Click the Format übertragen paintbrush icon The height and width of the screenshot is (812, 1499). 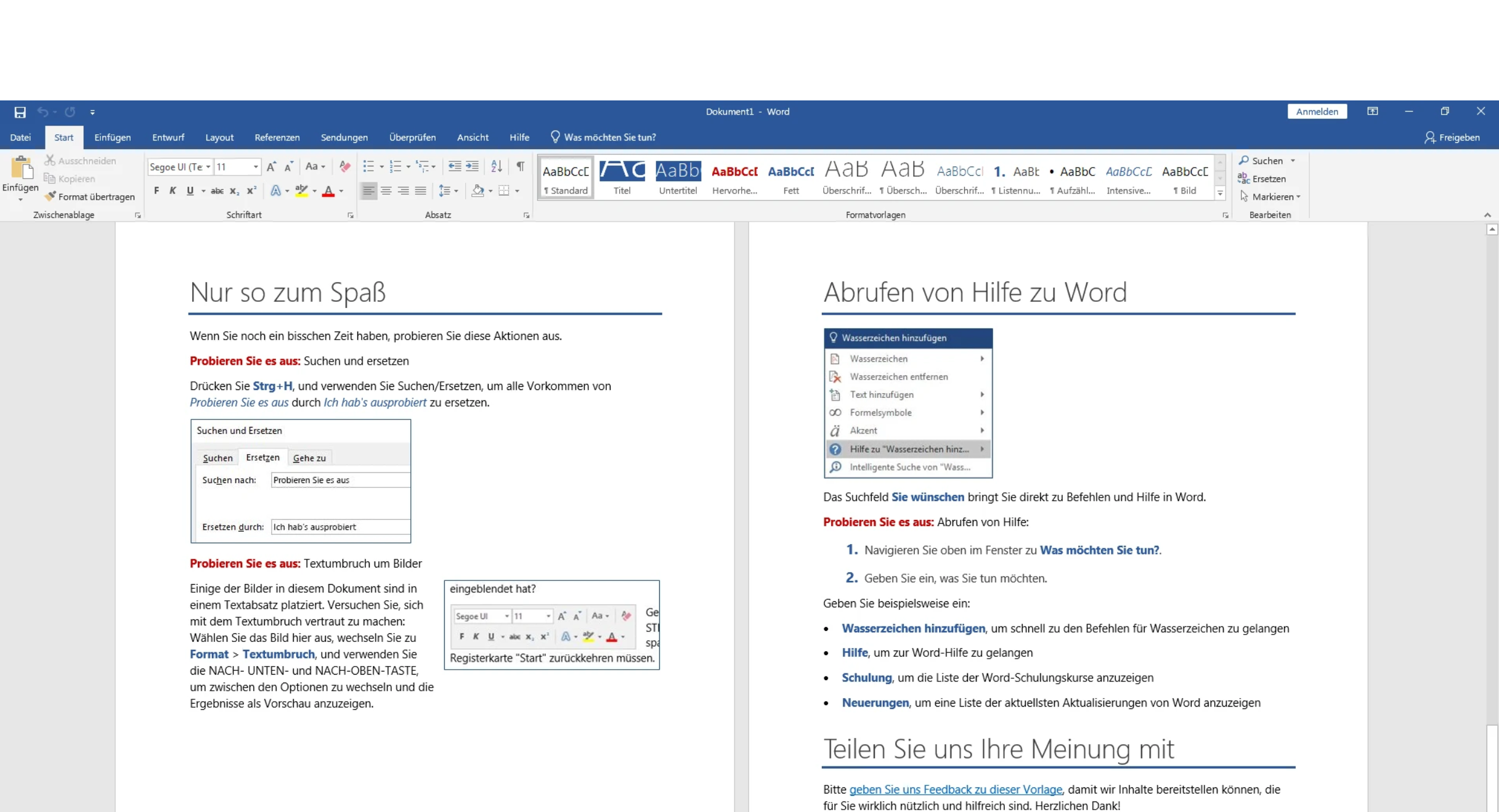[51, 197]
